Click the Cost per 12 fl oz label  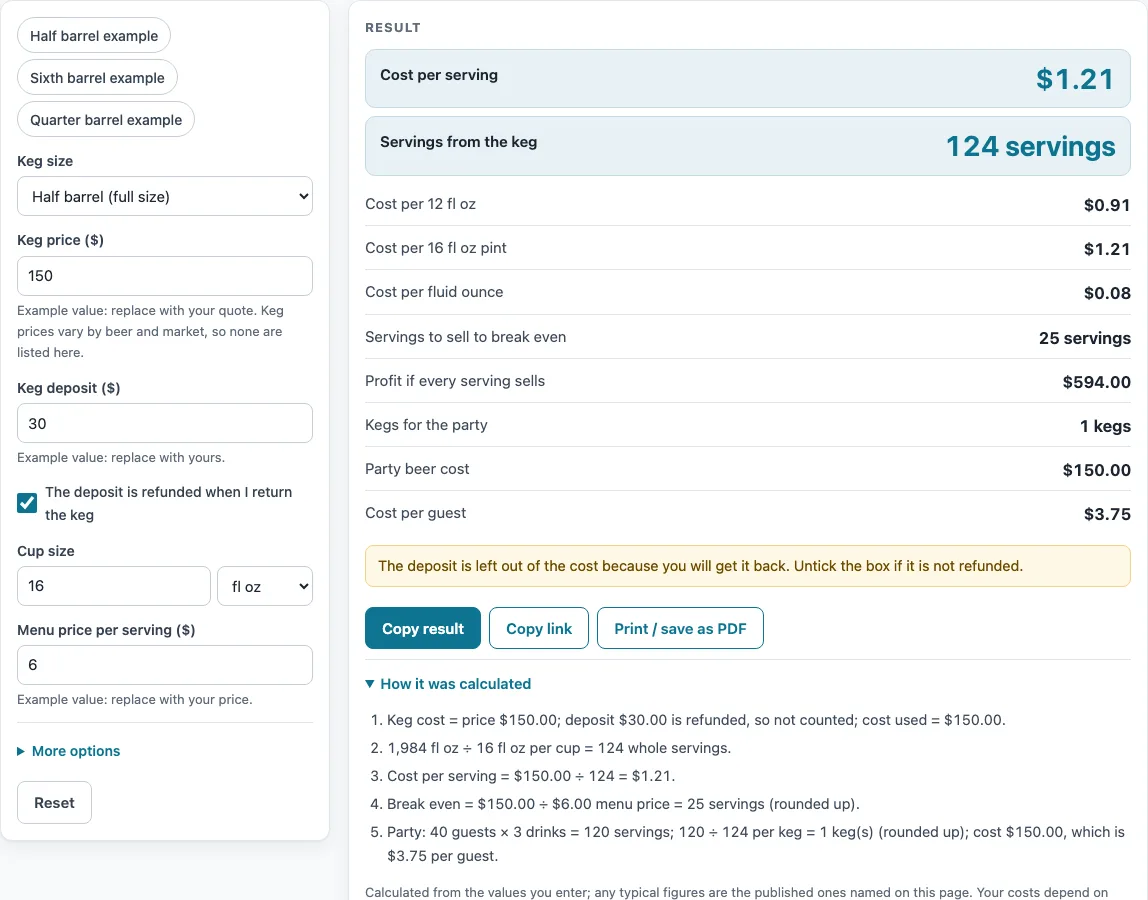coord(420,204)
